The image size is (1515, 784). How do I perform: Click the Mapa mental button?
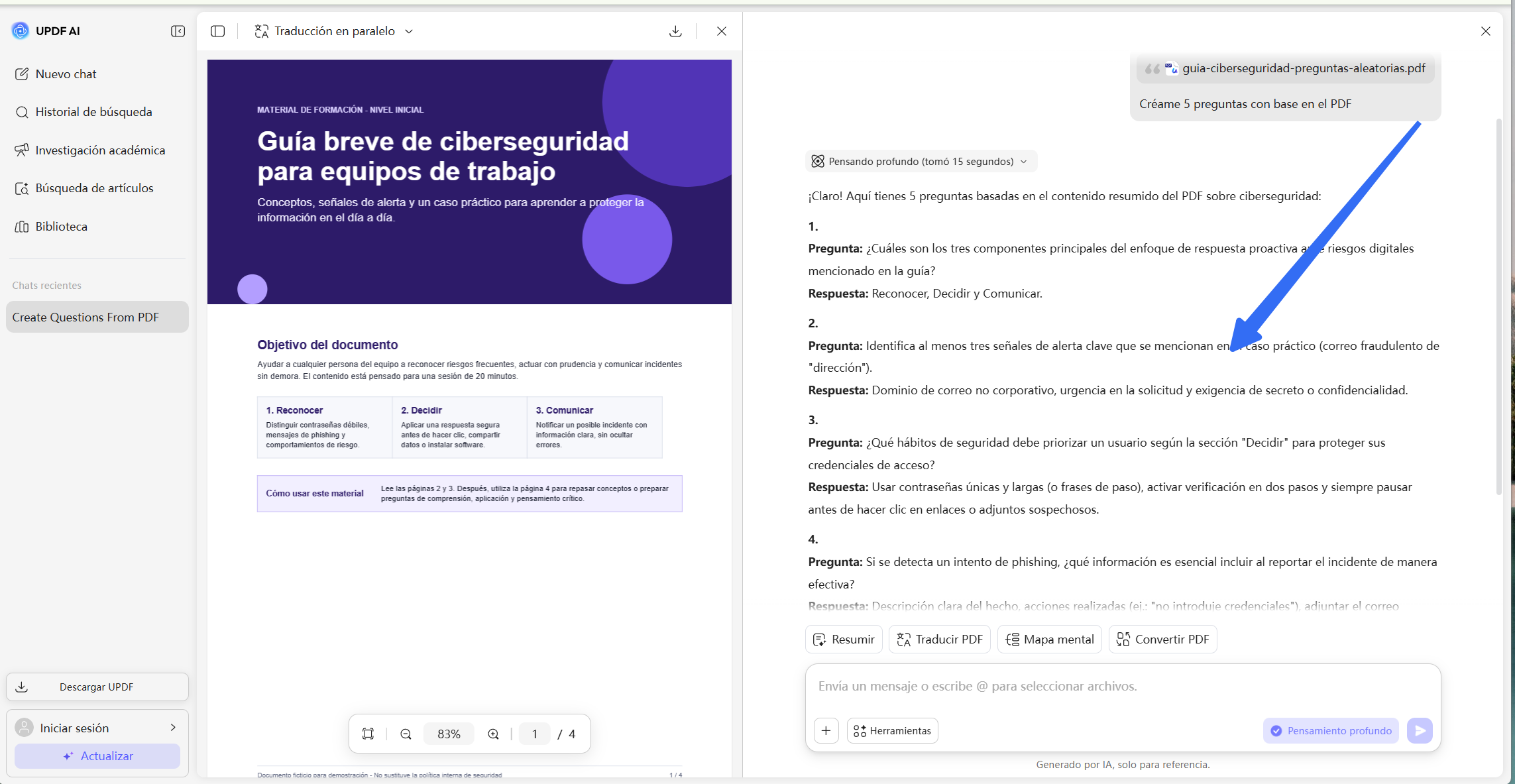tap(1050, 640)
